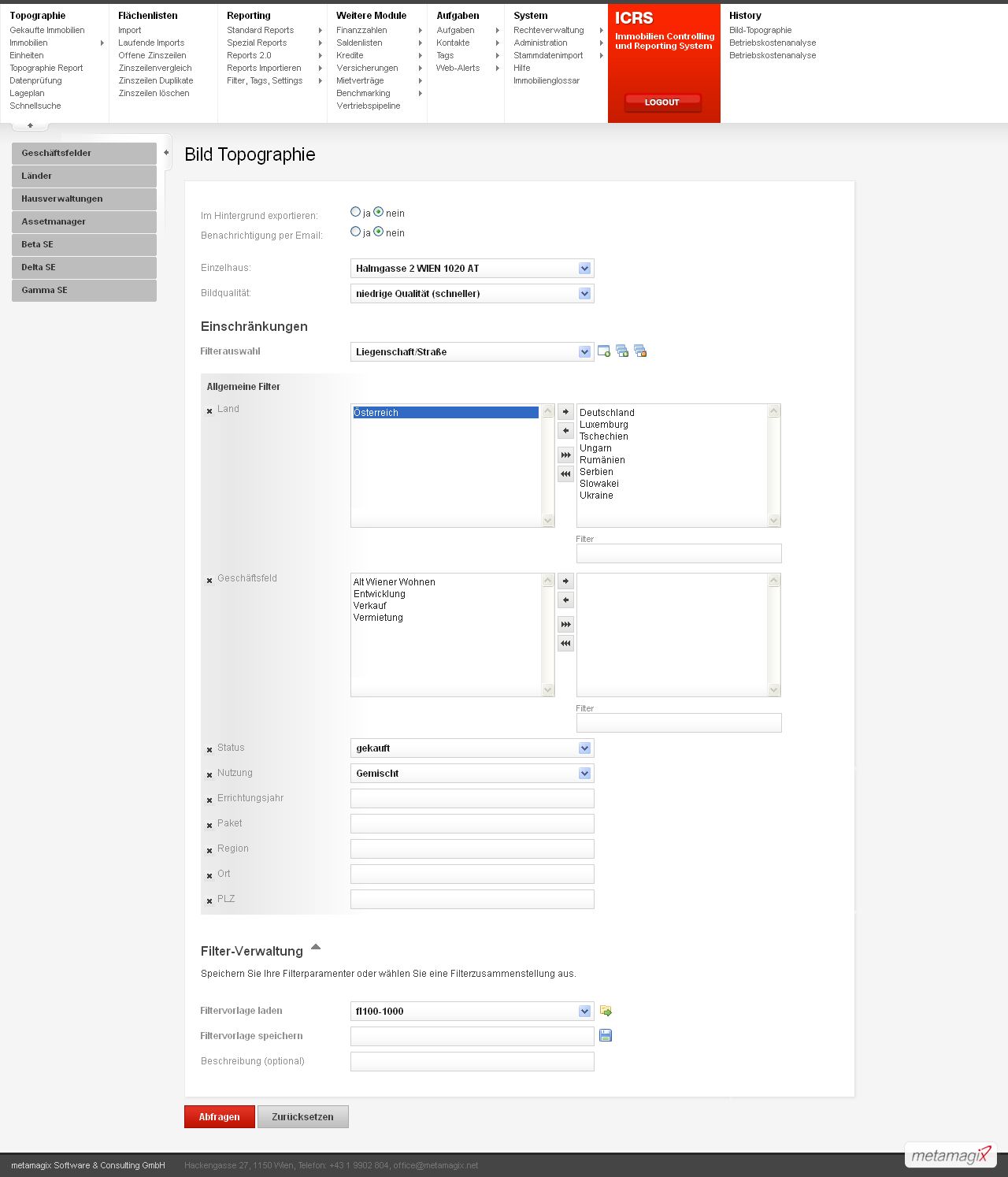
Task: Open the Einzelhaus dropdown showing Halmgasse 2 WIEN
Action: click(x=472, y=269)
